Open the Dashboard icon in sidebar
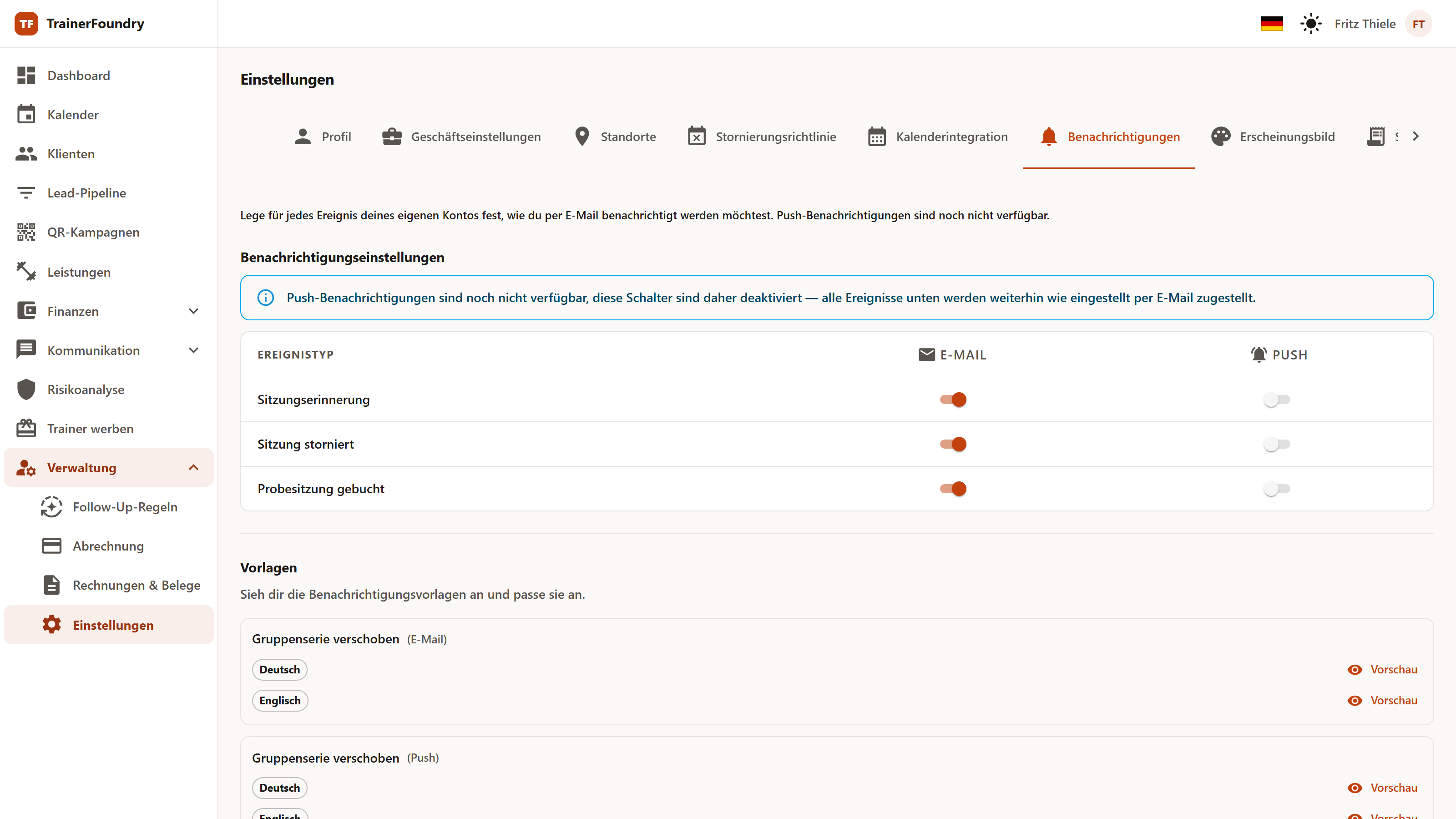The width and height of the screenshot is (1456, 819). [x=26, y=75]
